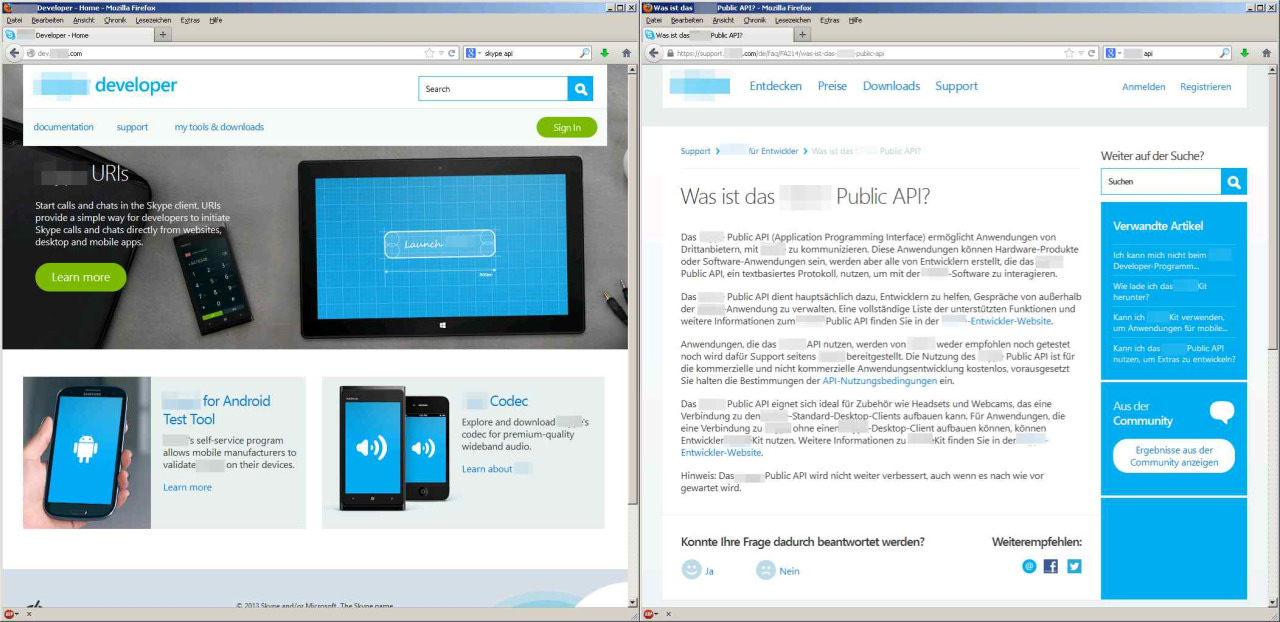Open support link on developer page
Screen dimensions: 1280x622
tap(132, 127)
